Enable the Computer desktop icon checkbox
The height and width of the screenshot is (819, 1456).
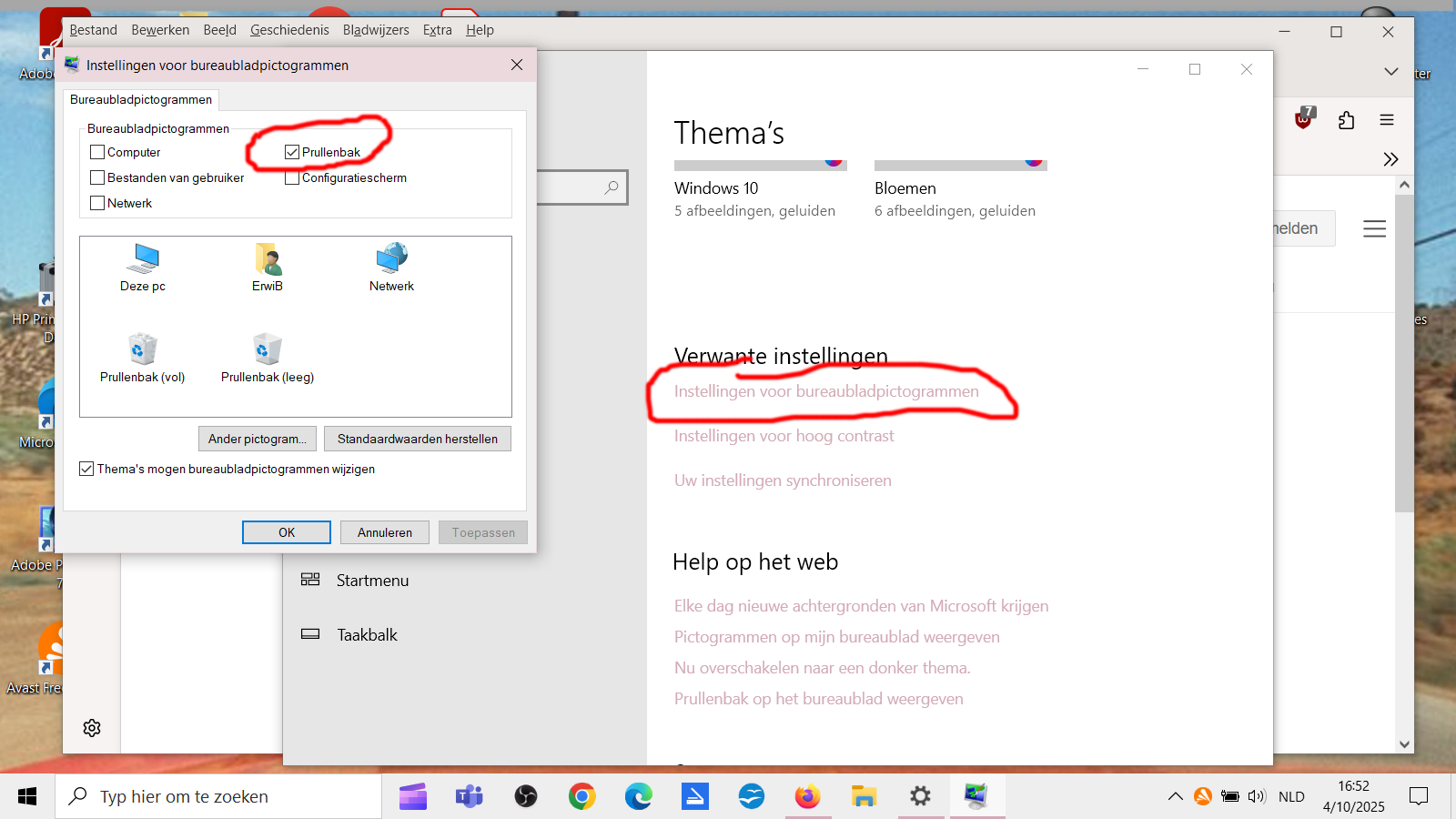pos(97,152)
